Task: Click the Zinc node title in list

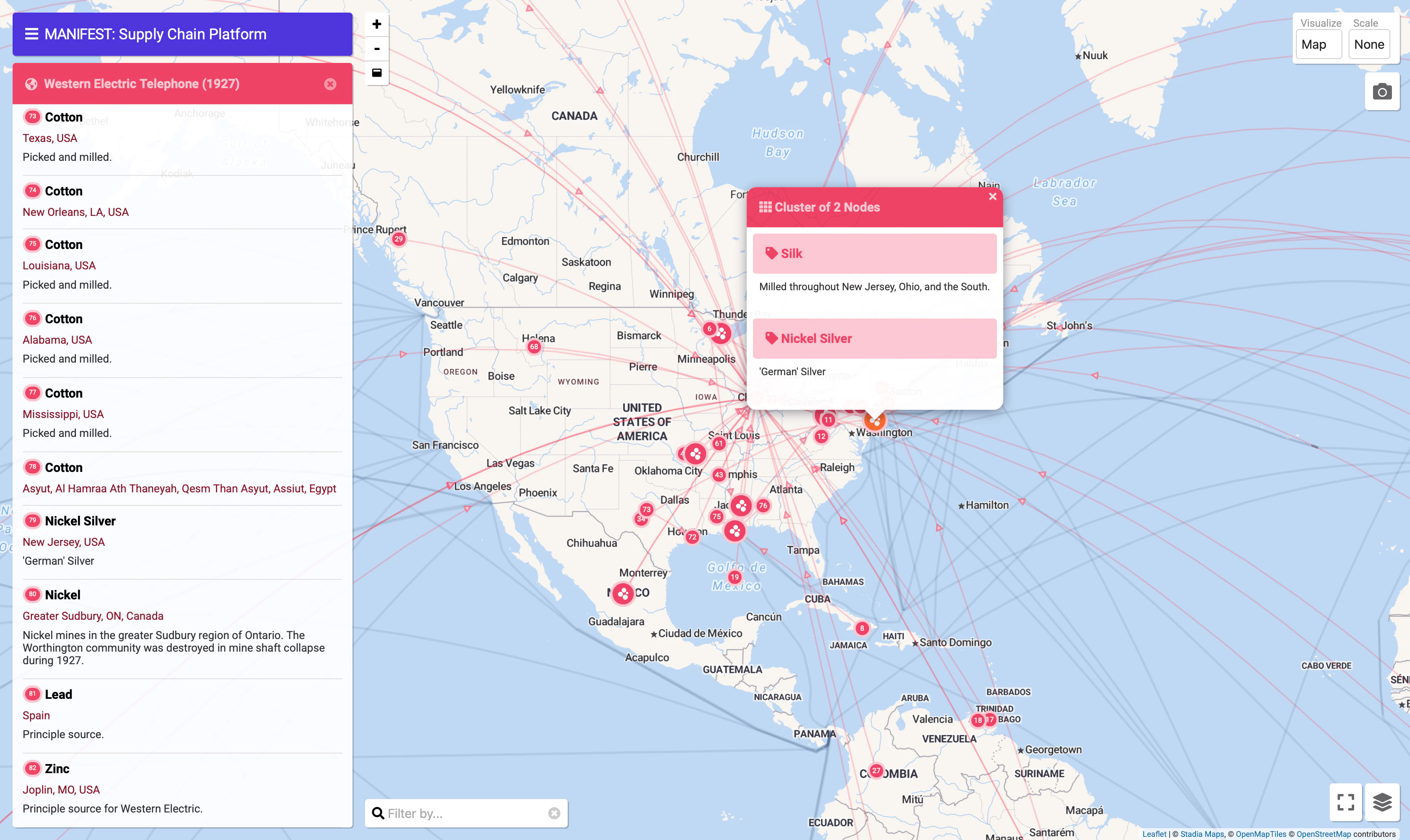Action: coord(57,769)
